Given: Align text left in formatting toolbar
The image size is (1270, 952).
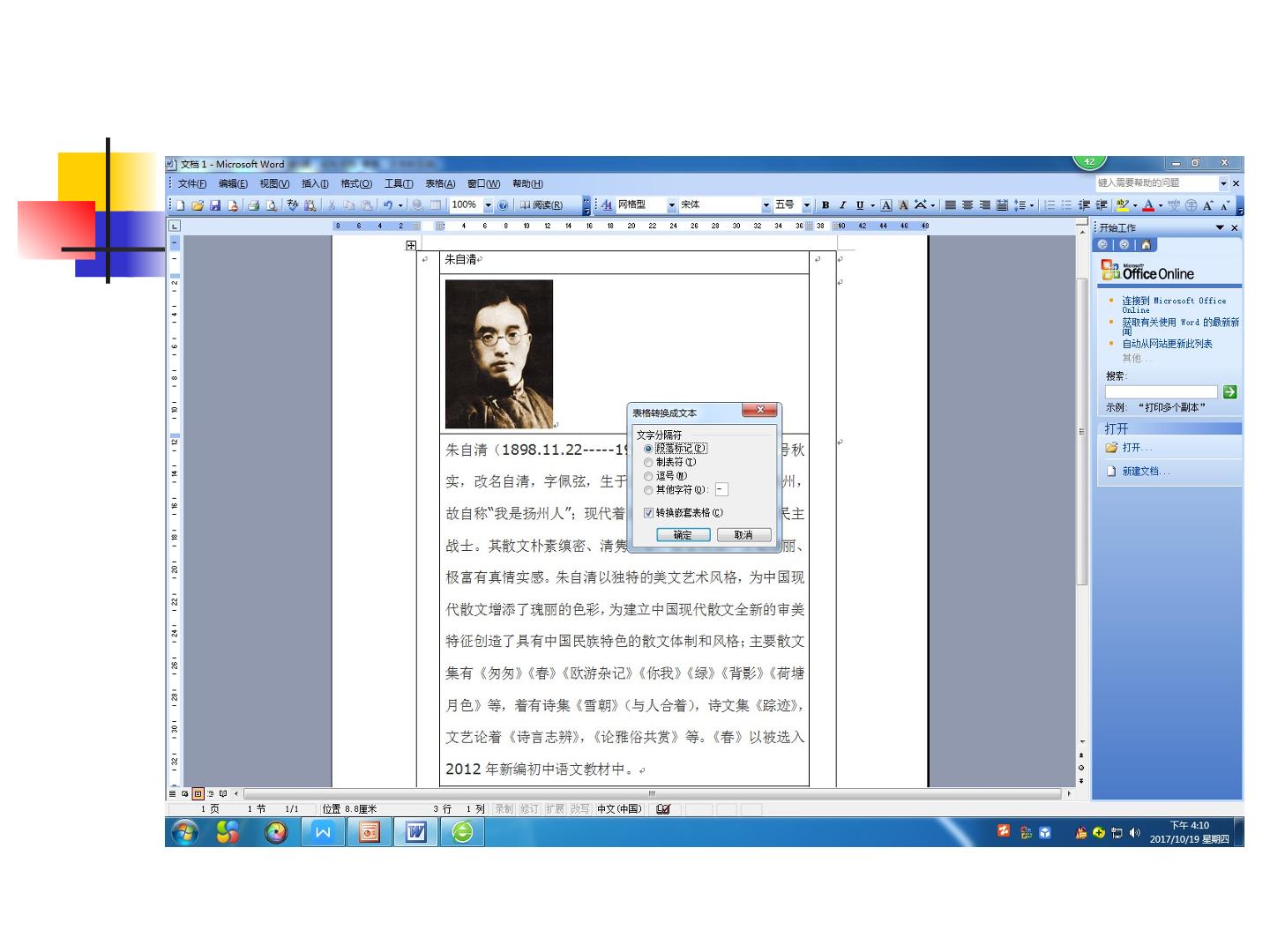Looking at the screenshot, I should click(951, 205).
